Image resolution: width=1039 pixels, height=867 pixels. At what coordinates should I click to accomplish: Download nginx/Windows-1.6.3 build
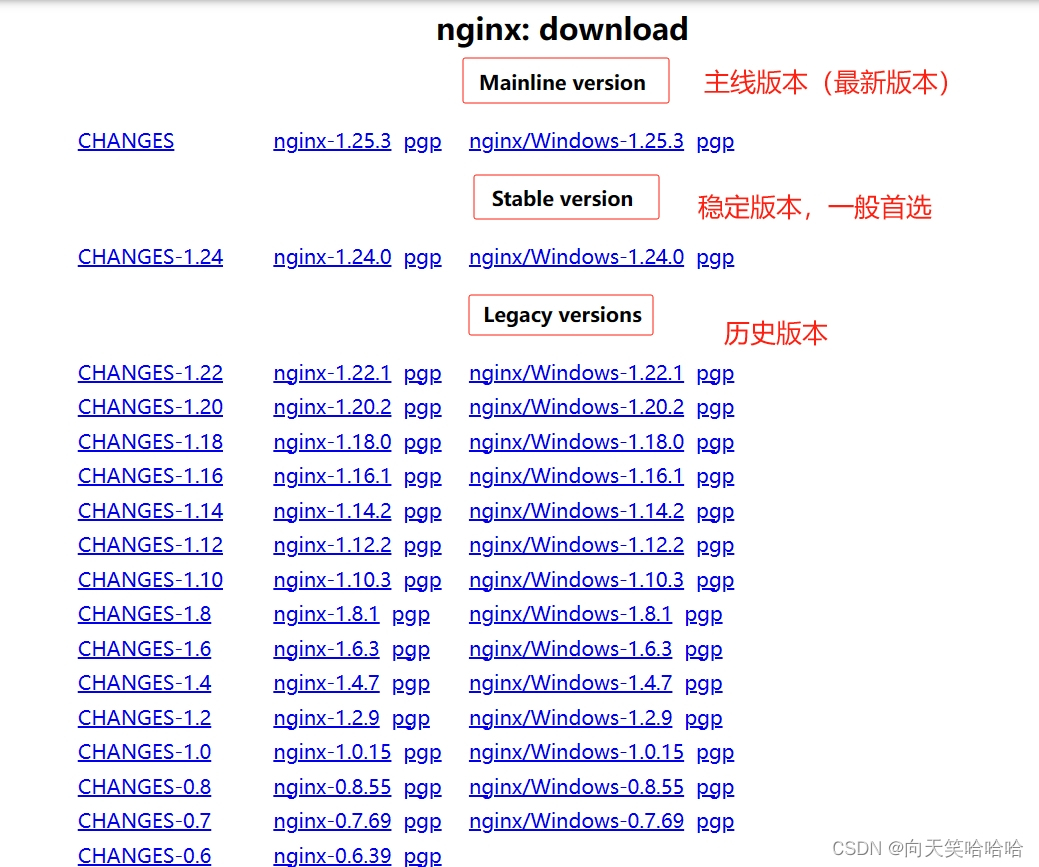pos(570,649)
